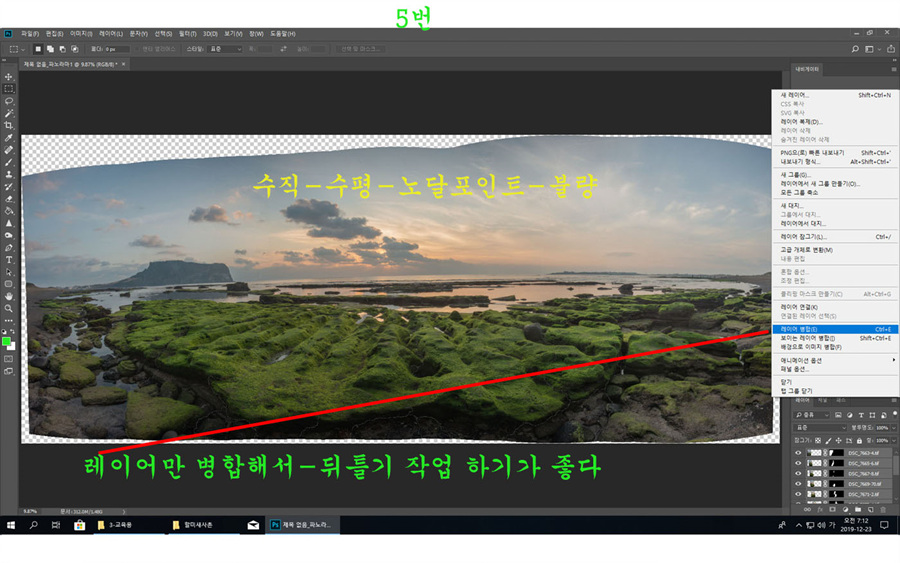
Task: Open Microsoft Store from taskbar
Action: 79,525
